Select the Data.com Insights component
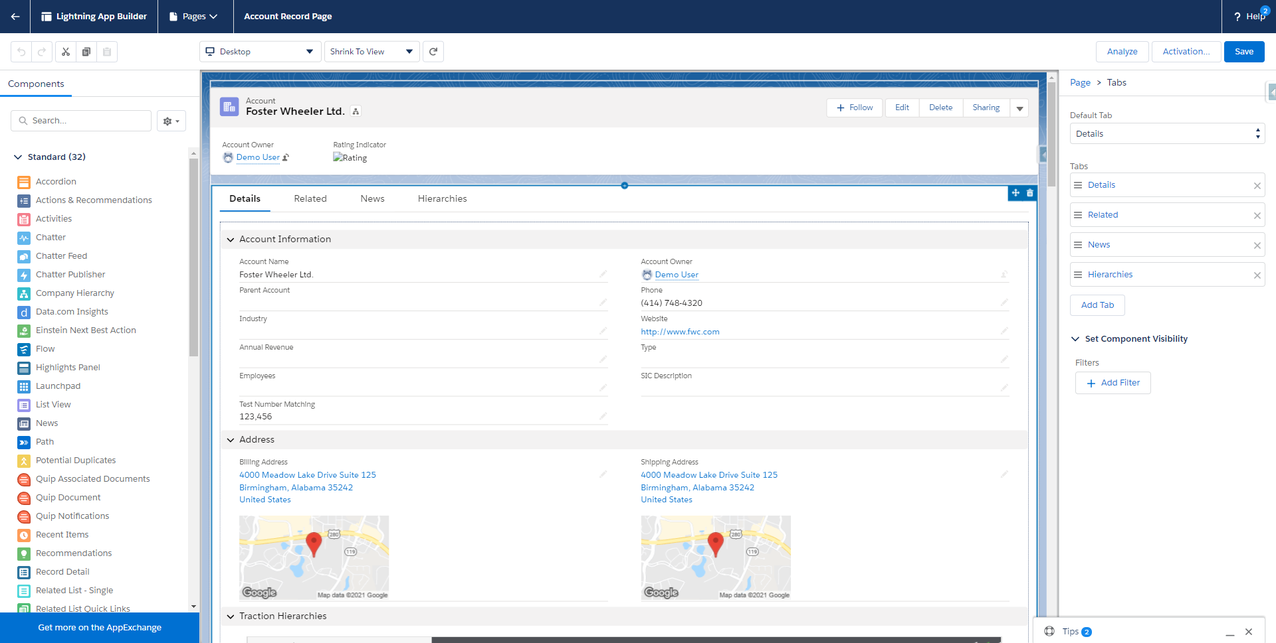The width and height of the screenshot is (1276, 643). [x=63, y=311]
